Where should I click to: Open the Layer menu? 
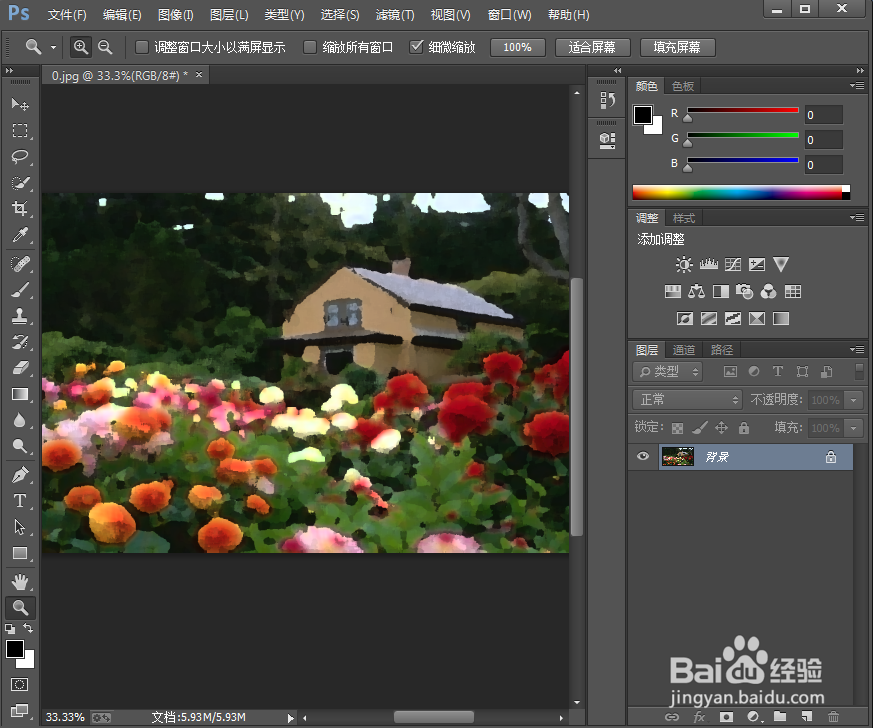229,15
